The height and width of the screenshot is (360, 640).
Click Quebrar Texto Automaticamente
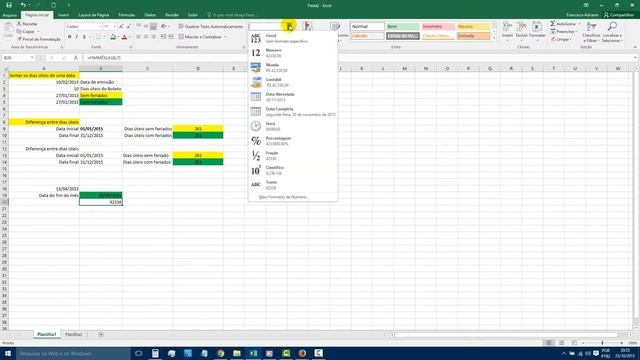point(211,27)
